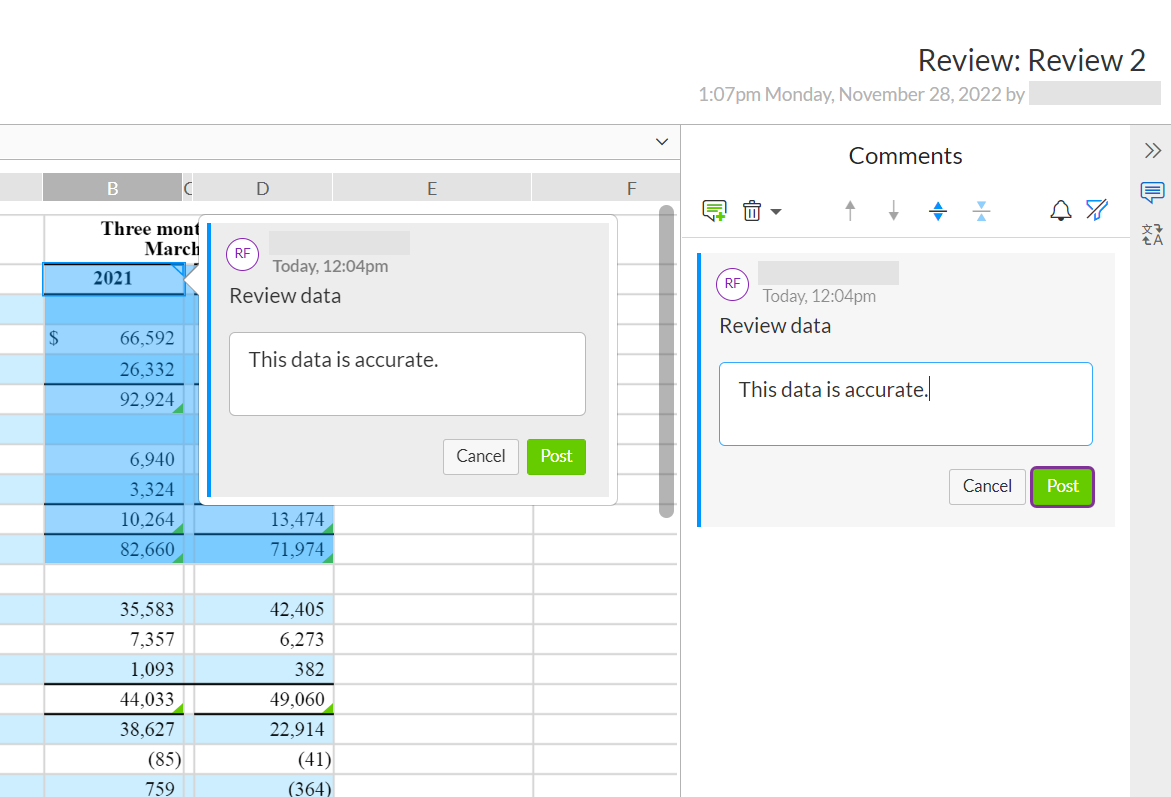Open the Comments panel icon in sidebar
1171x797 pixels.
click(1151, 193)
